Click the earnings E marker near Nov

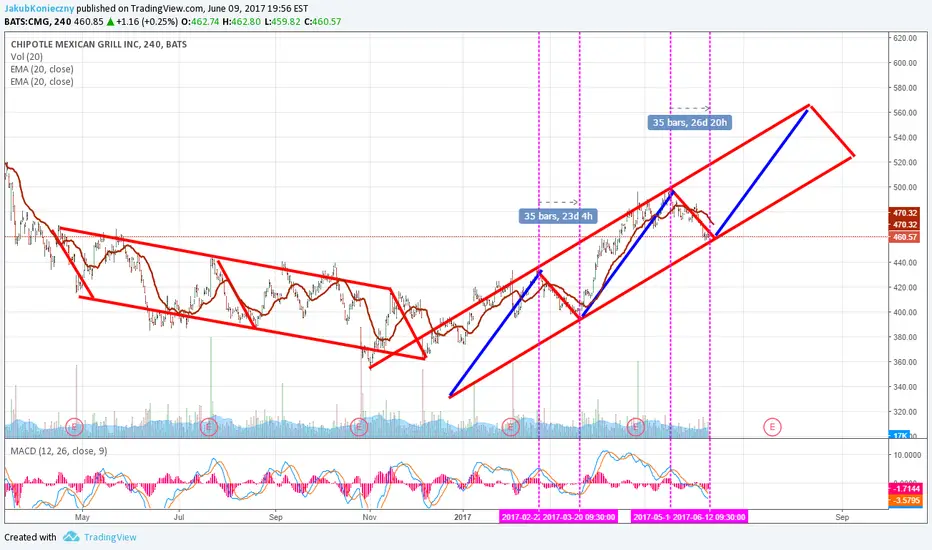(358, 426)
